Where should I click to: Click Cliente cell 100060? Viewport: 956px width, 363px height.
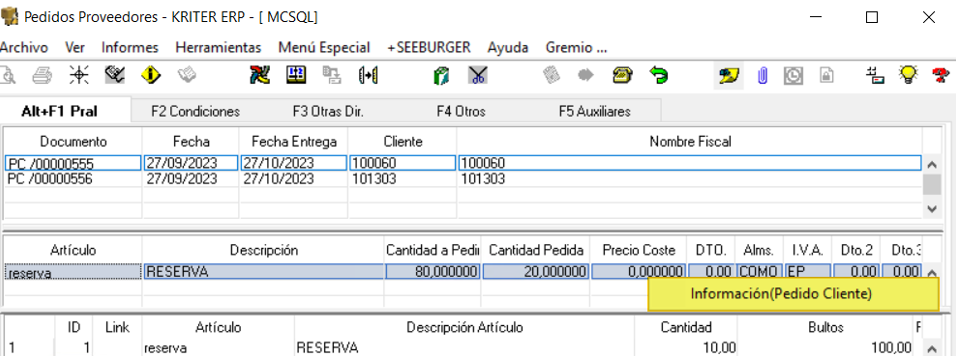(x=402, y=164)
